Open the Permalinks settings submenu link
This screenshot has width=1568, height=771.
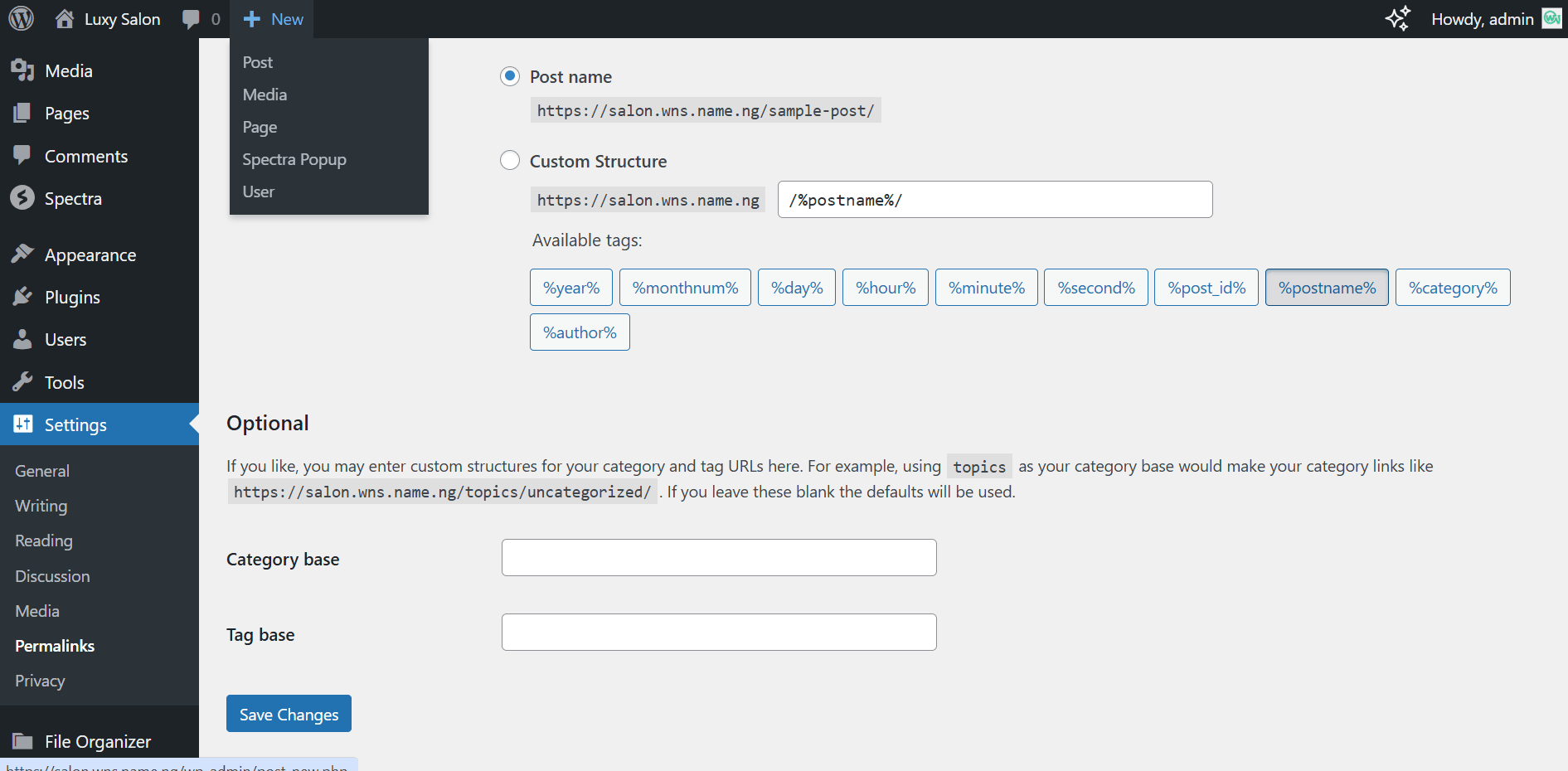(55, 646)
